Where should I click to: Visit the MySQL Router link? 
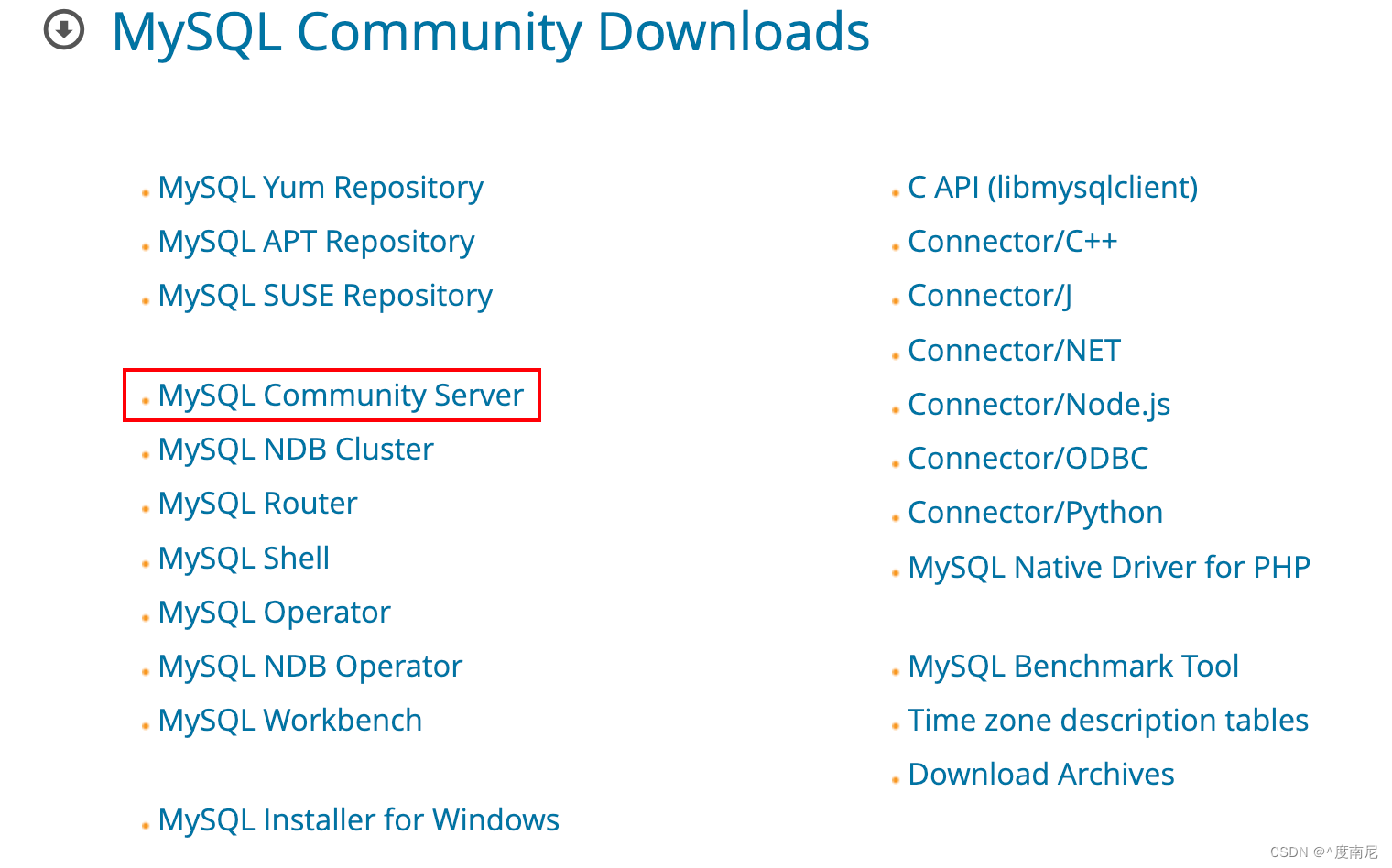tap(257, 504)
